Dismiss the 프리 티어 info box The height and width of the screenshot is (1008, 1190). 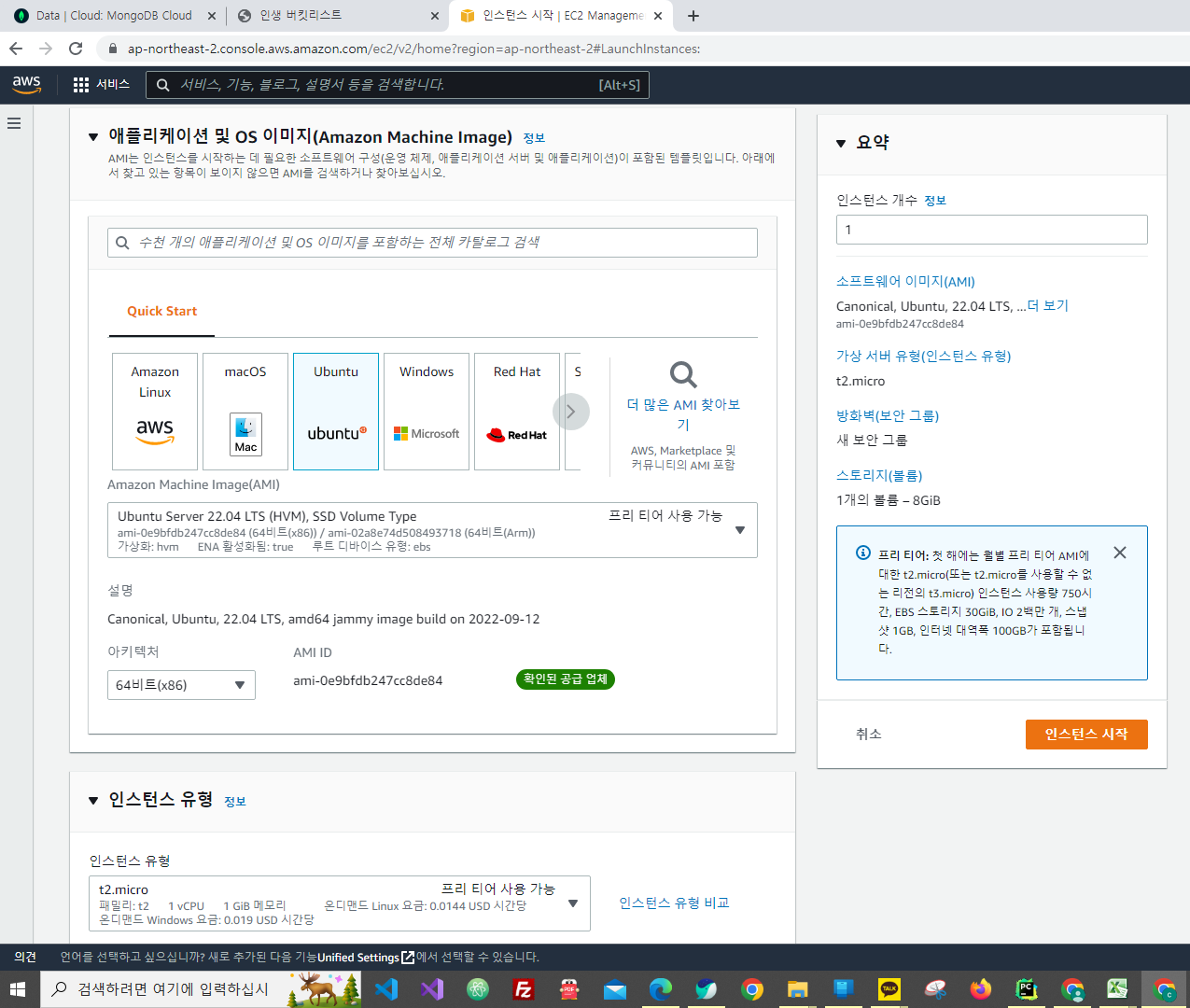(x=1120, y=553)
